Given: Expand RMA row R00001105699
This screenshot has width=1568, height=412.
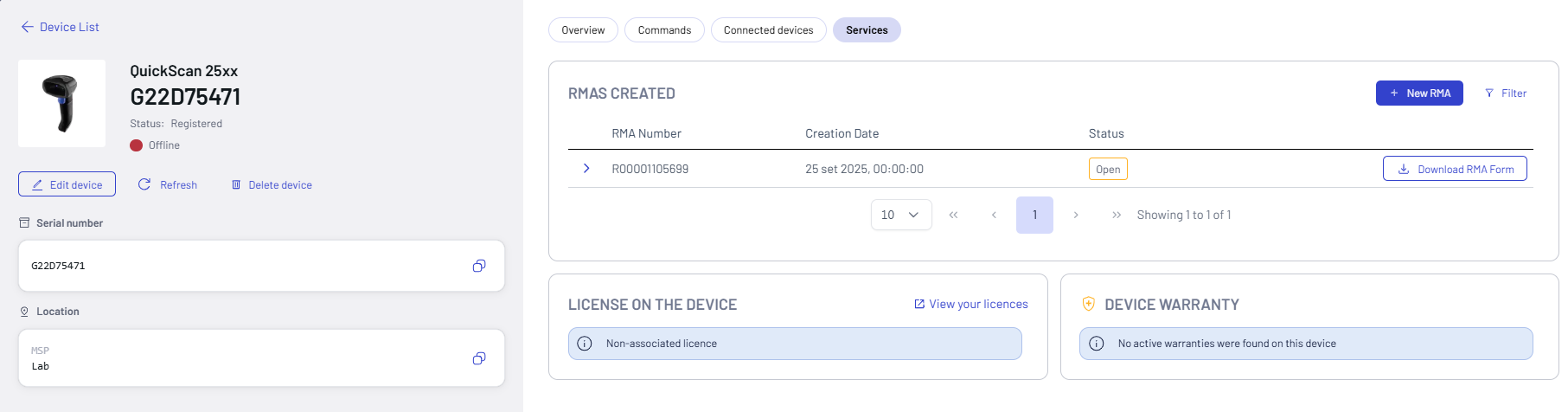Looking at the screenshot, I should (586, 169).
